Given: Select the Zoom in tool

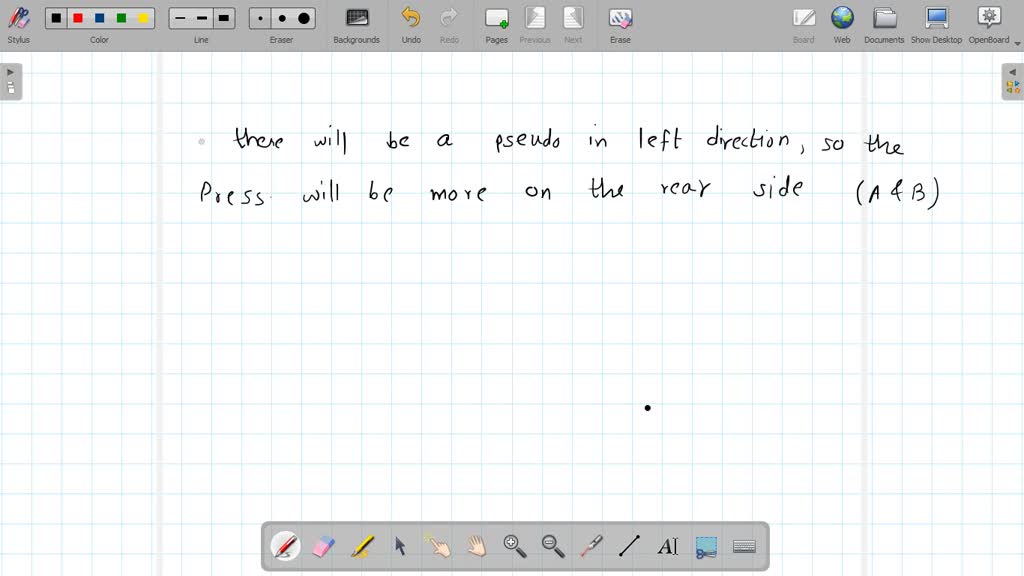Looking at the screenshot, I should pyautogui.click(x=515, y=546).
